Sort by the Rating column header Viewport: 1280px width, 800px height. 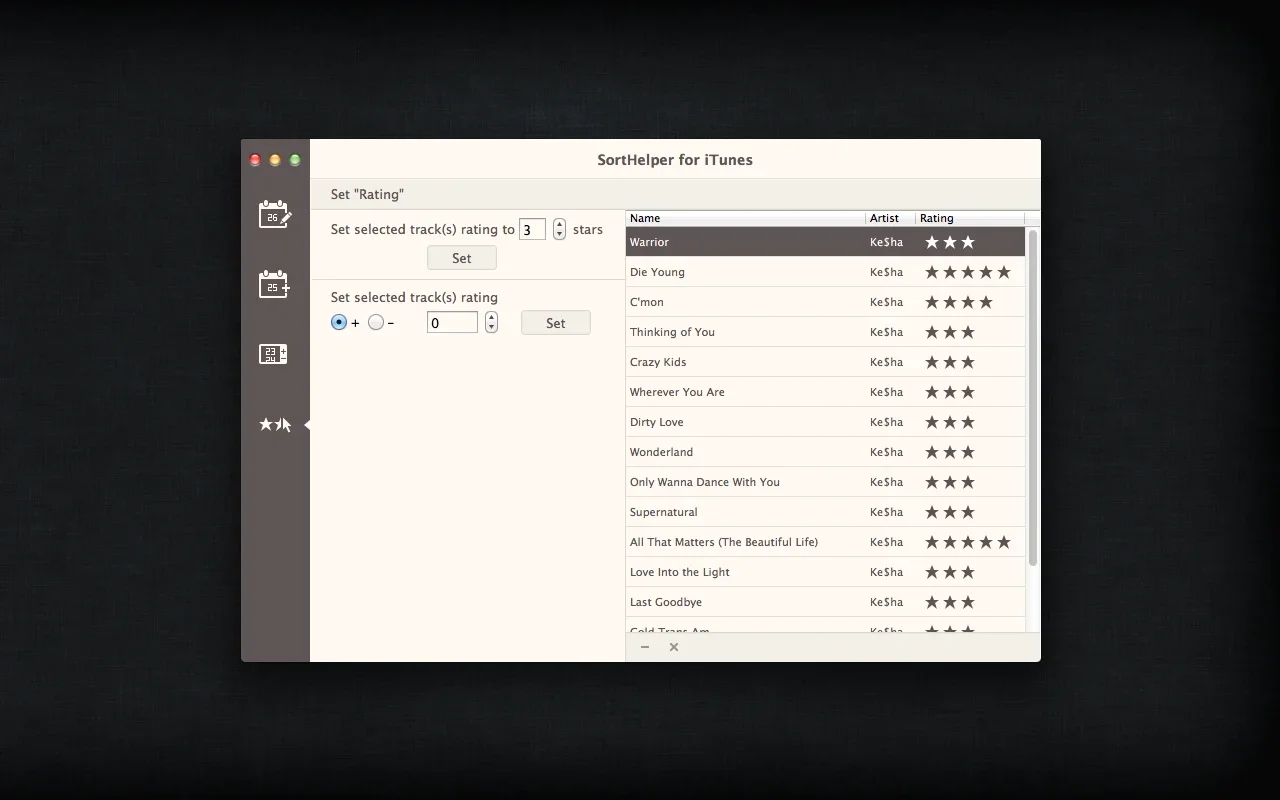point(970,218)
